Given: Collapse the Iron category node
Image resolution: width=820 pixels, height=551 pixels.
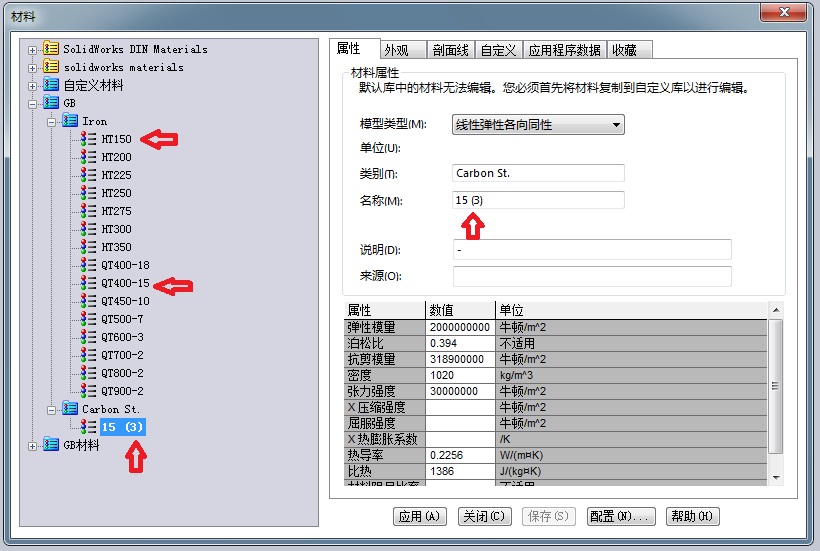Looking at the screenshot, I should pos(51,122).
